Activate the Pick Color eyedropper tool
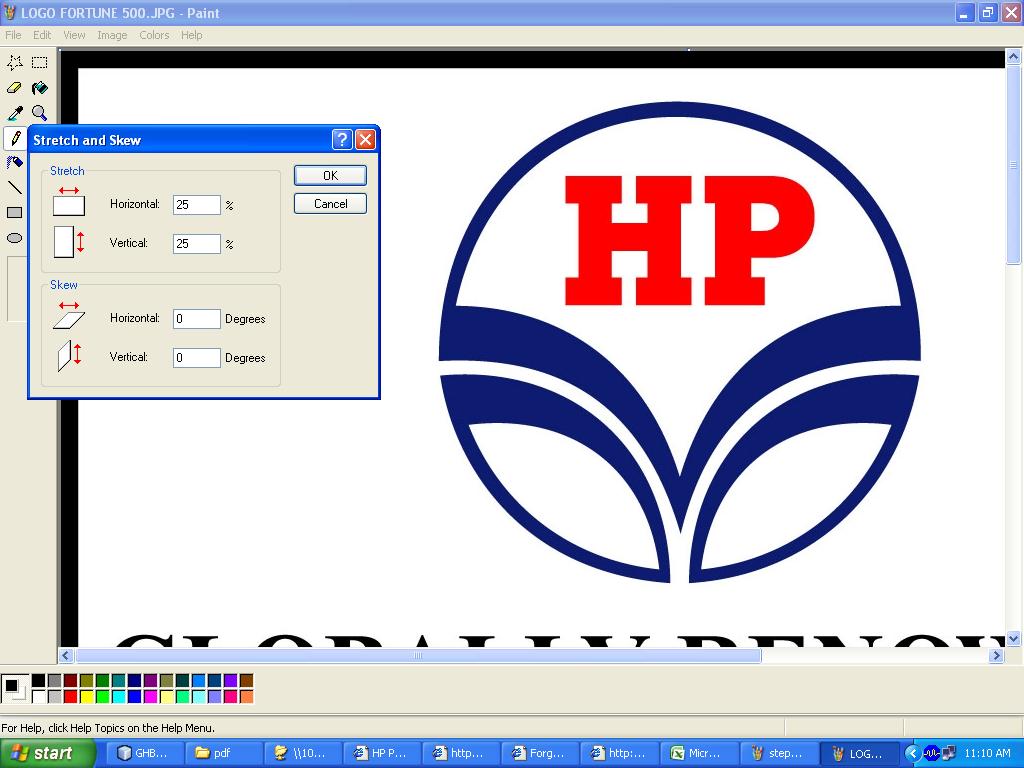The height and width of the screenshot is (768, 1024). 14,113
